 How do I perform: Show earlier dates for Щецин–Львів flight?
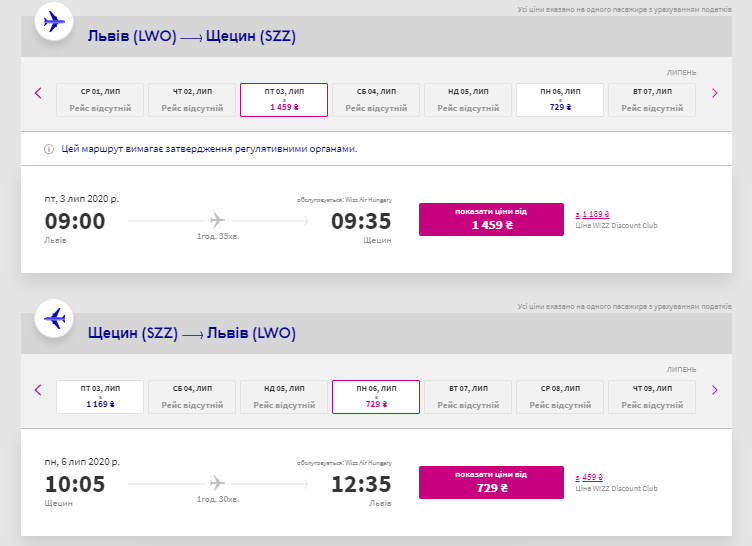pos(38,390)
